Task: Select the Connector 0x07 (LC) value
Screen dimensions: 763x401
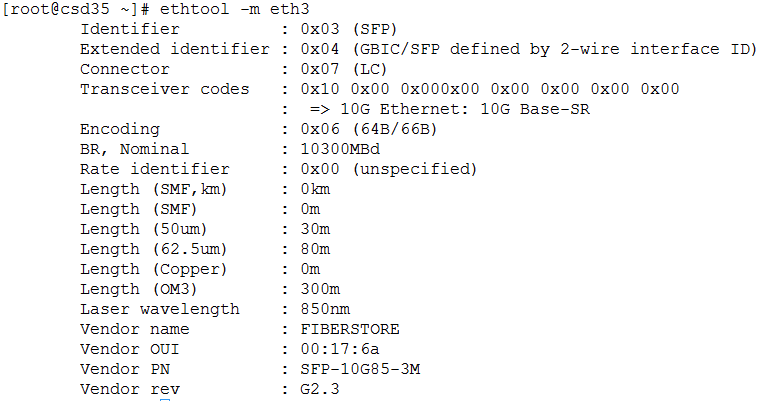Action: coord(344,69)
